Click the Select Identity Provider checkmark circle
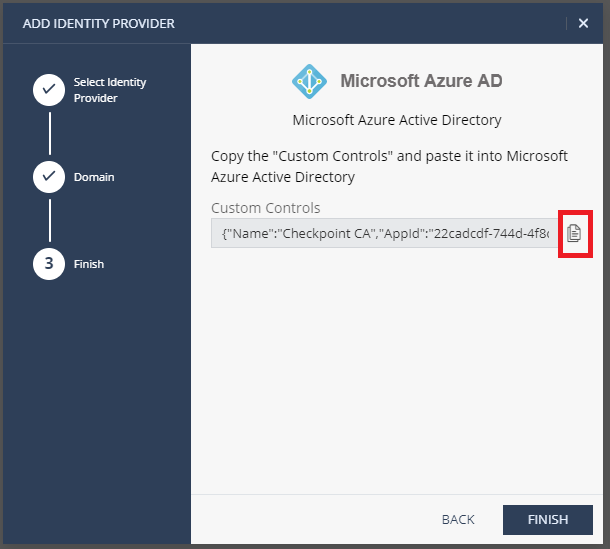 click(49, 90)
